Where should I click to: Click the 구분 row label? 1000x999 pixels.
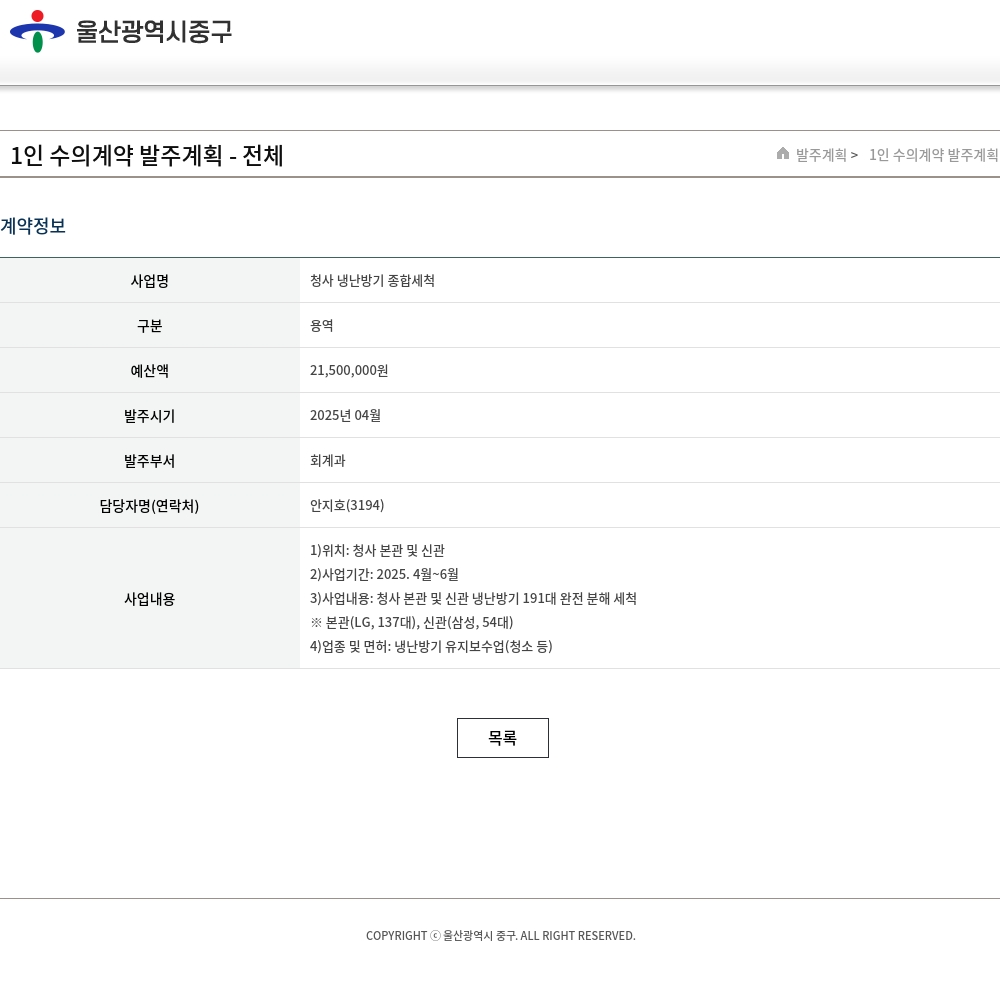[150, 326]
